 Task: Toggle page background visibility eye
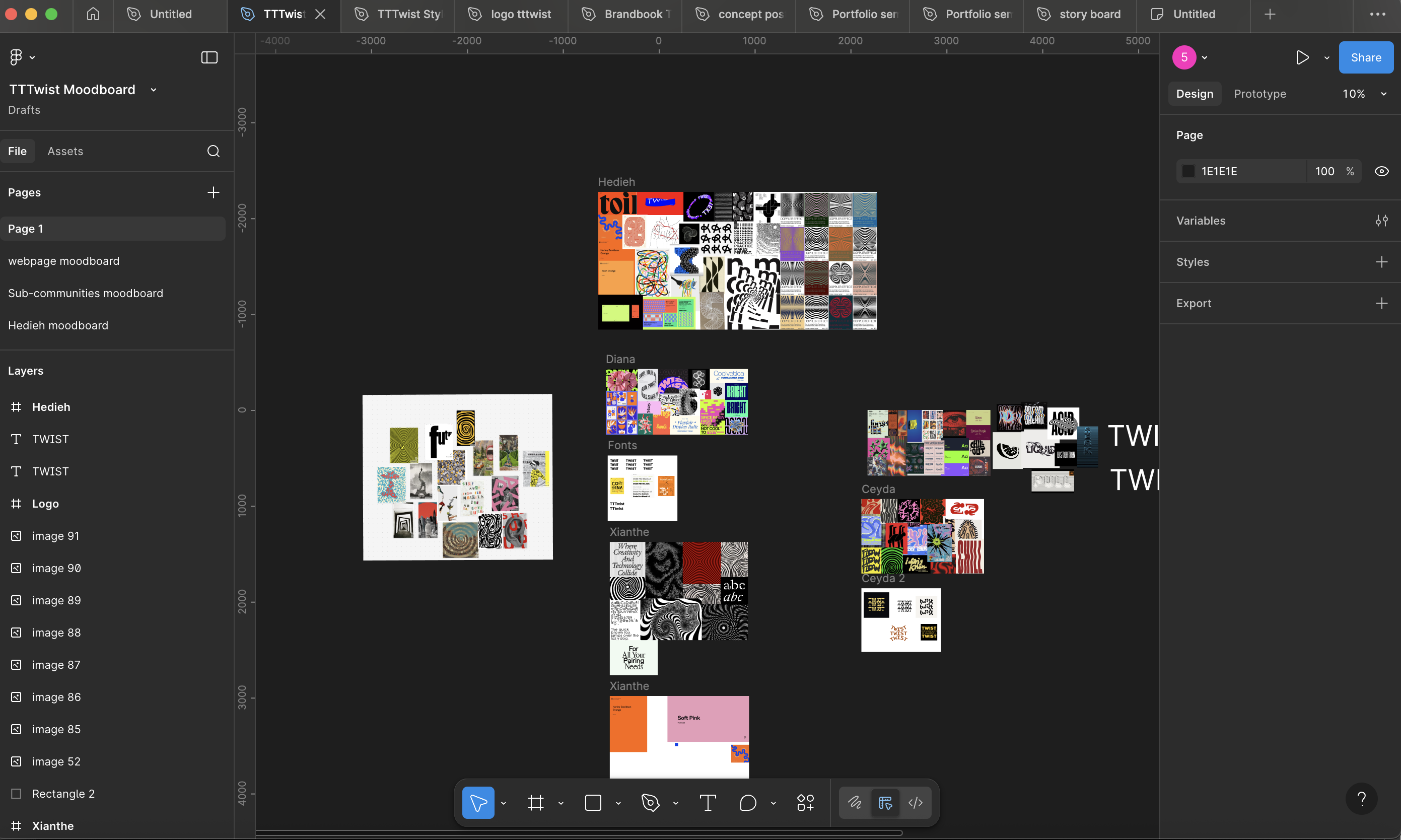click(x=1381, y=172)
